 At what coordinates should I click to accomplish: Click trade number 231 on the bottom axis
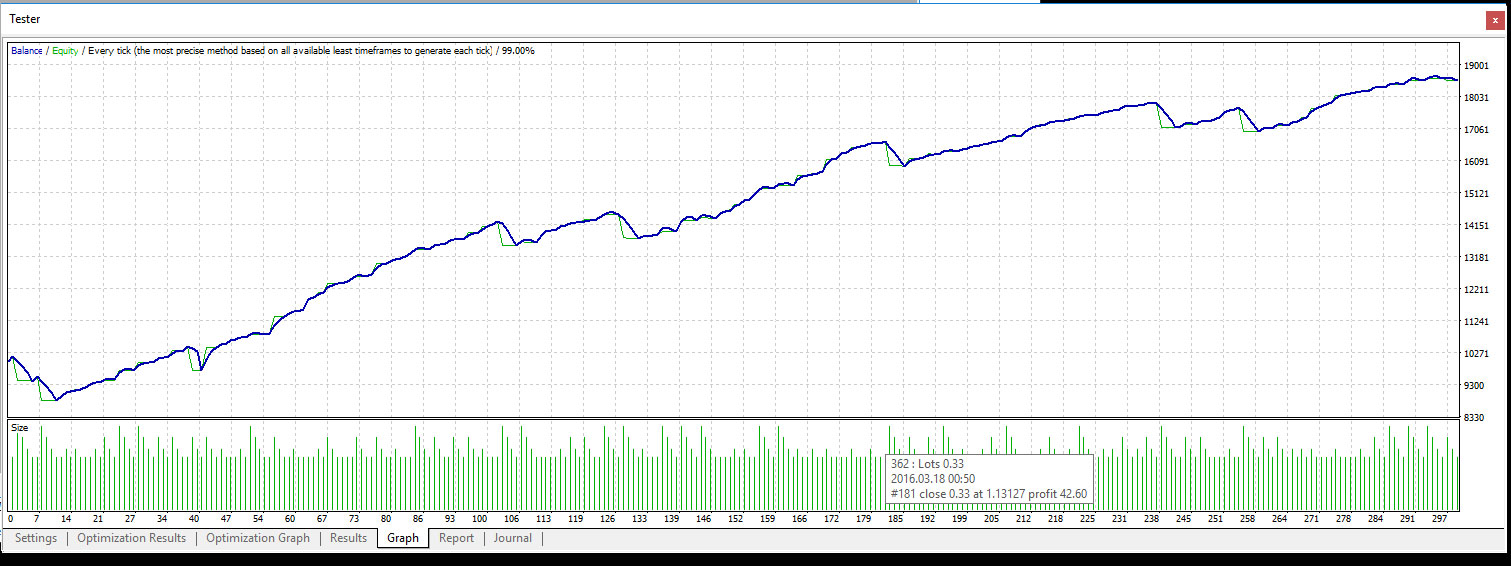click(1119, 519)
